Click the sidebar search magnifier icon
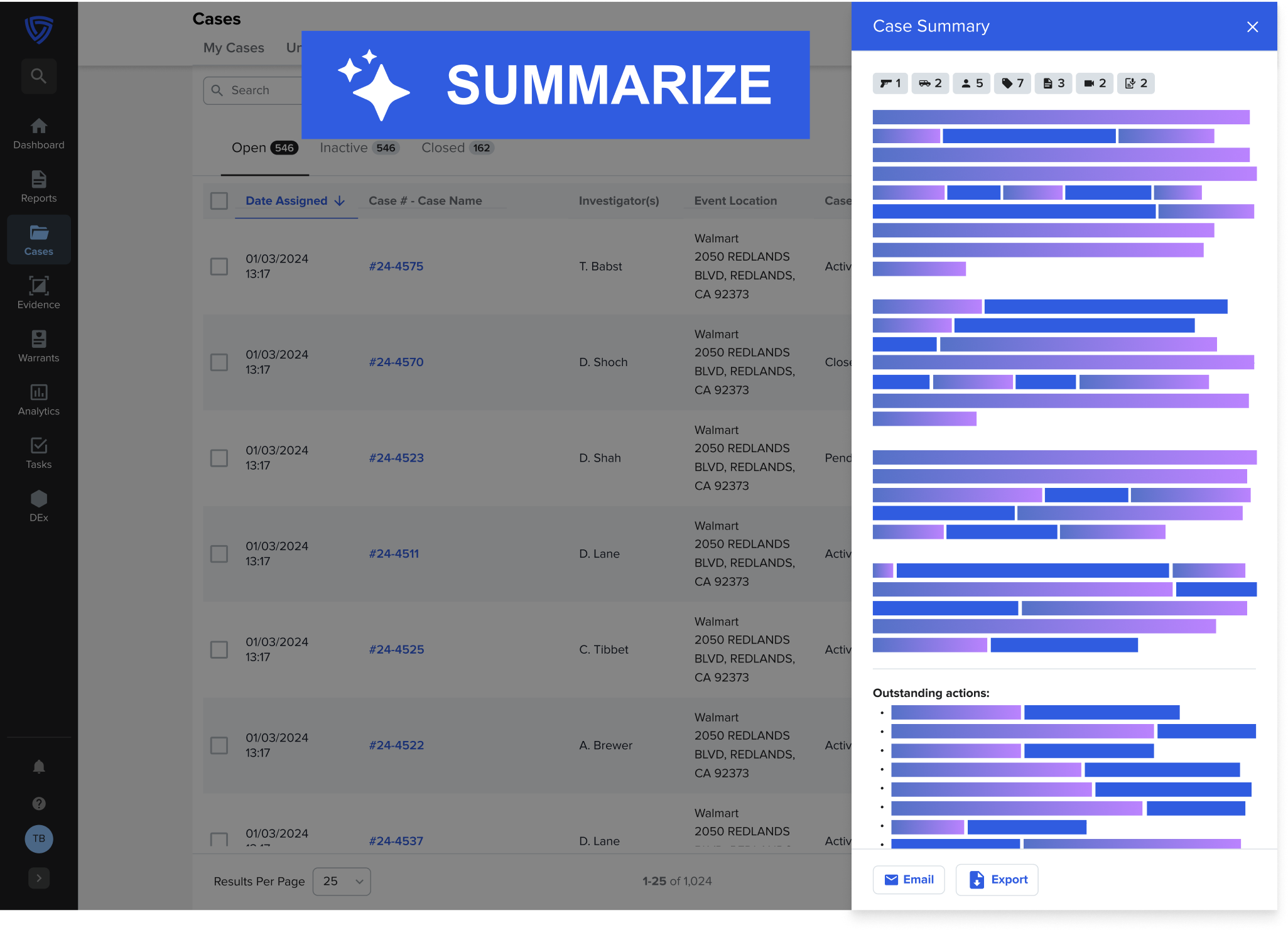Image resolution: width=1288 pixels, height=930 pixels. click(x=39, y=77)
